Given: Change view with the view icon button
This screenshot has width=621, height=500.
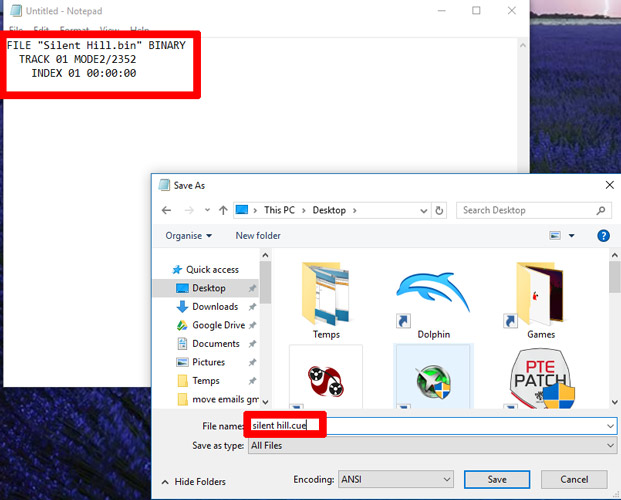Looking at the screenshot, I should click(x=555, y=236).
